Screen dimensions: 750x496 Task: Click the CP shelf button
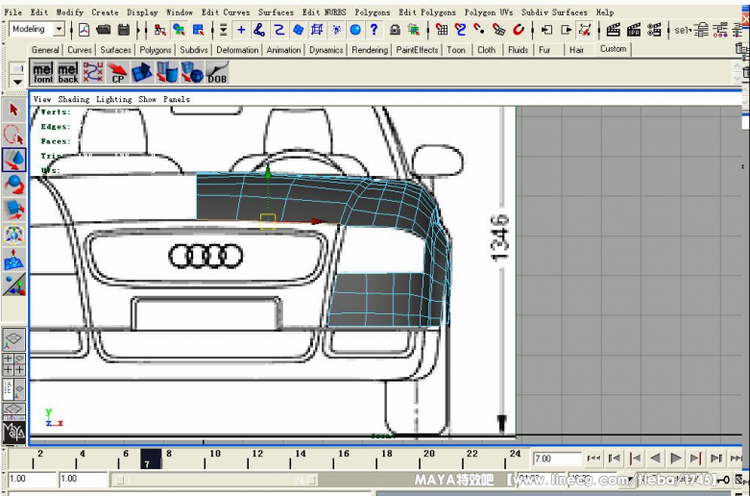click(x=117, y=73)
